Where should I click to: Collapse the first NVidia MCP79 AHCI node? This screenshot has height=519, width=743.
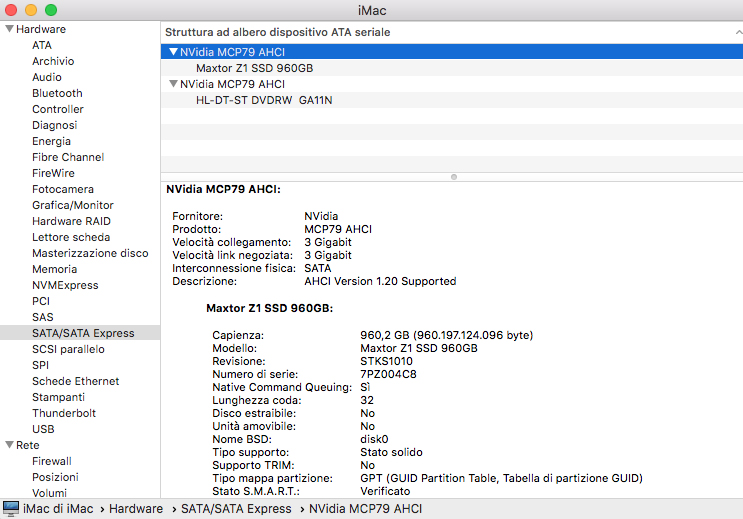click(173, 52)
